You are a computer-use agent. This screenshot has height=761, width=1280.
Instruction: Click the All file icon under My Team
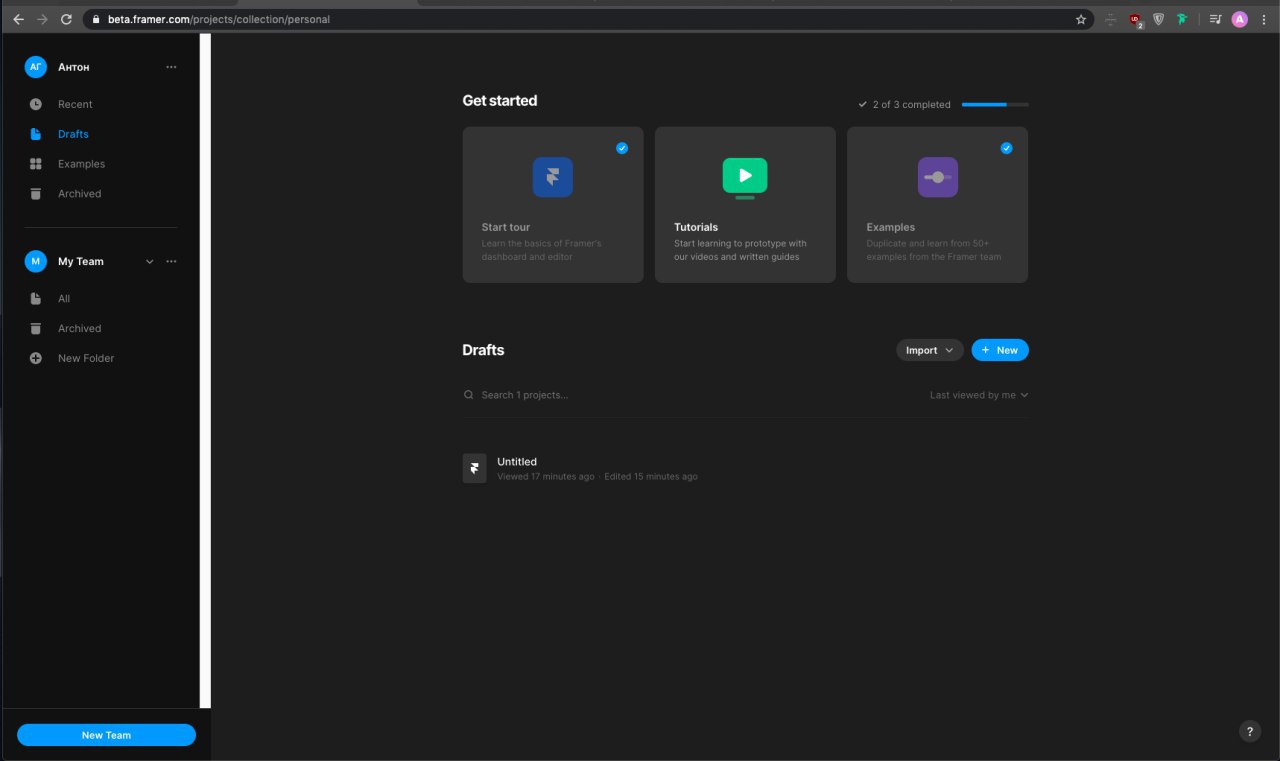coord(36,299)
